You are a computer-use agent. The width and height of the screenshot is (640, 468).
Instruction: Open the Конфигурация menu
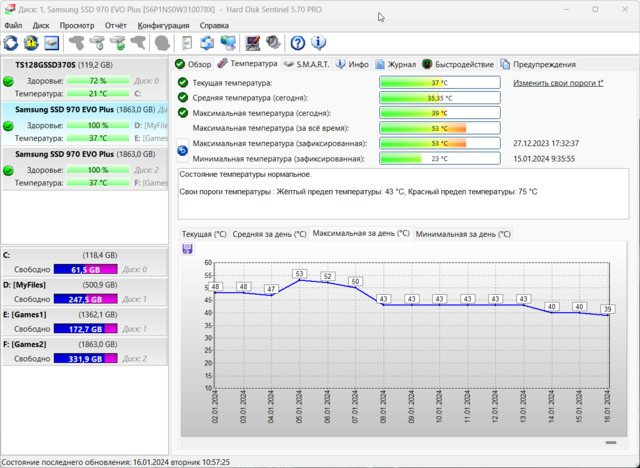point(164,24)
